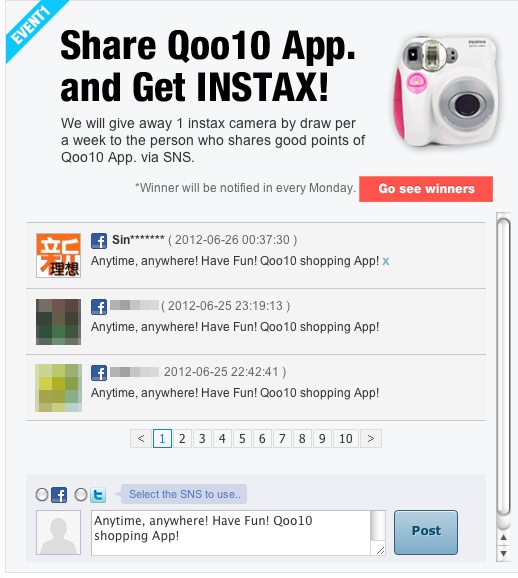Click the Go see winners button
Image resolution: width=518 pixels, height=578 pixels.
[426, 189]
